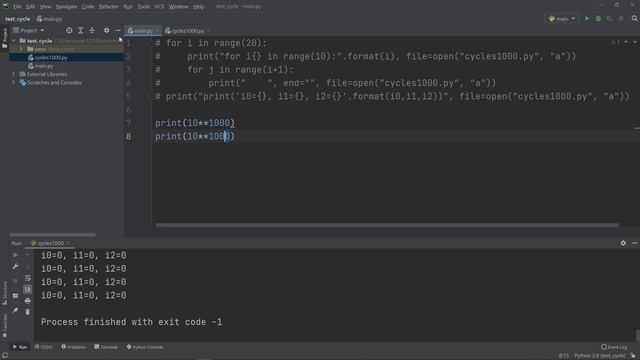The width and height of the screenshot is (640, 360).
Task: Open the main run configuration dropdown
Action: point(562,19)
